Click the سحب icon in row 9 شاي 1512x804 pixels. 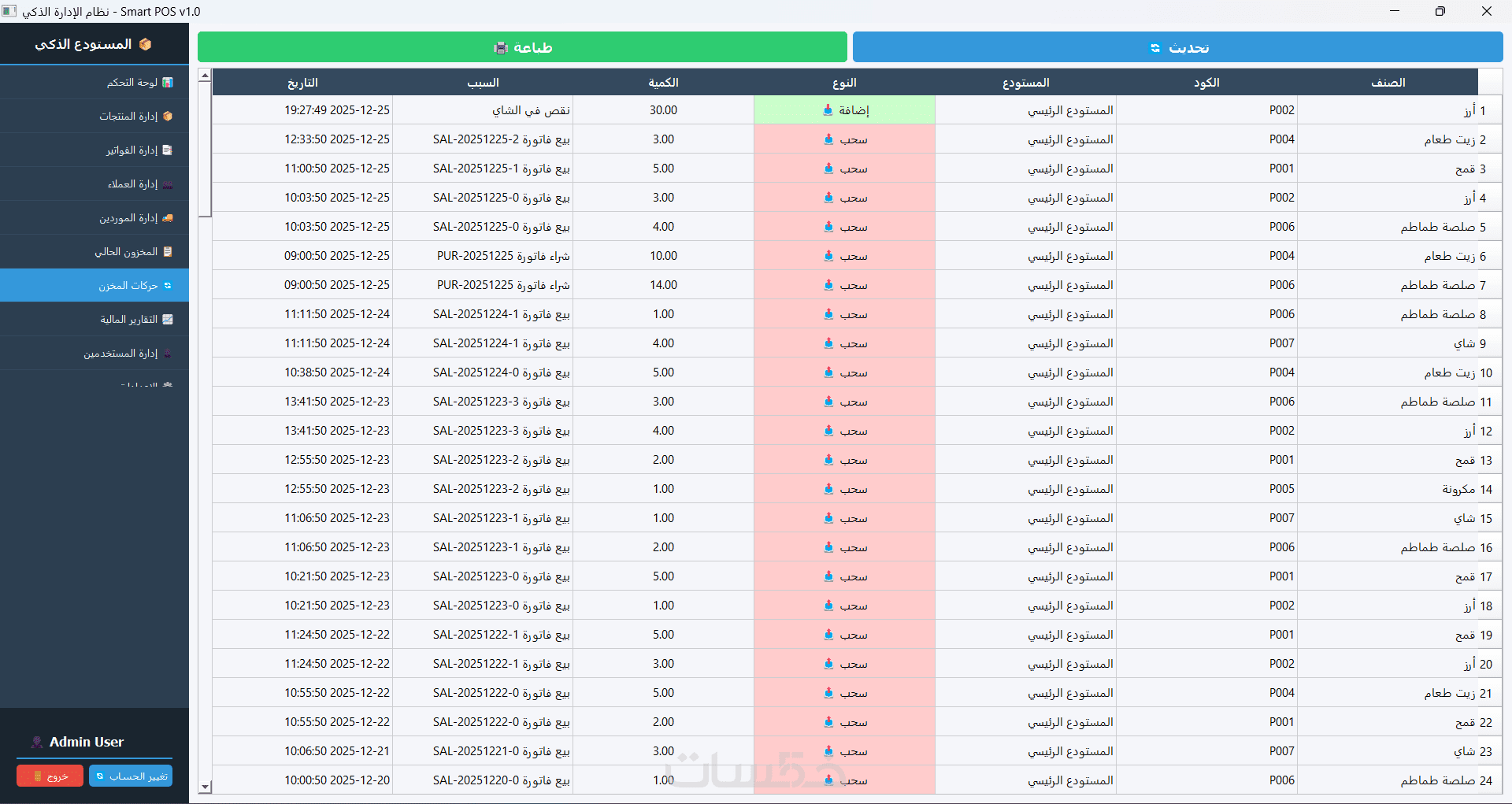(x=828, y=343)
